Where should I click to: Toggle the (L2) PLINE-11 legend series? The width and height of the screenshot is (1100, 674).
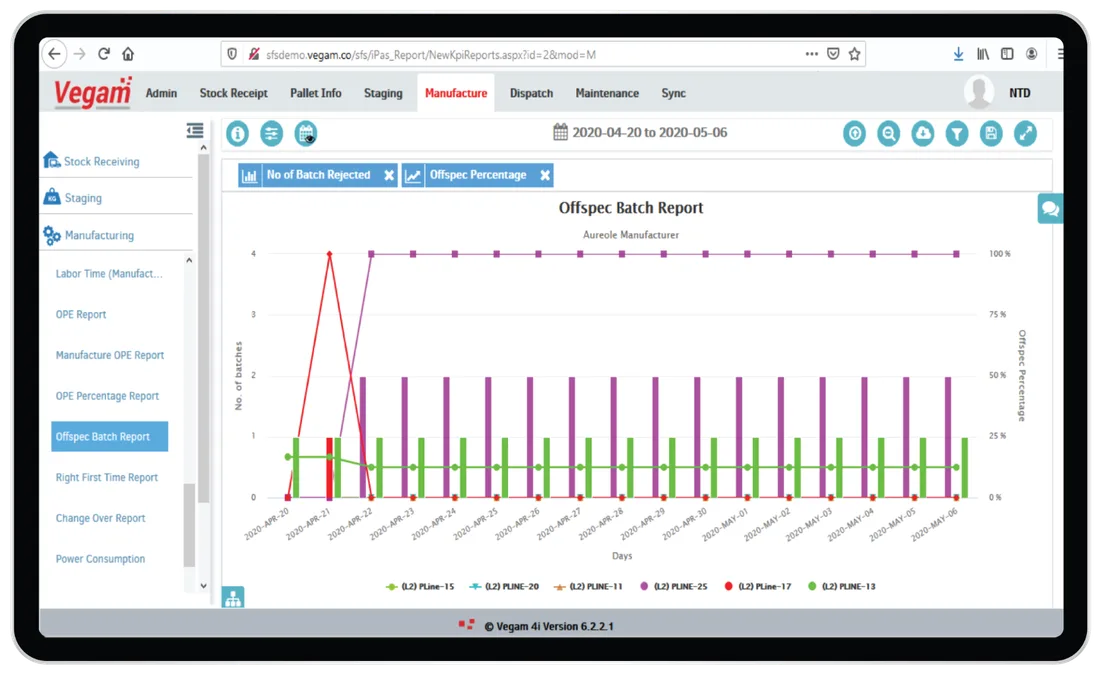[x=588, y=586]
